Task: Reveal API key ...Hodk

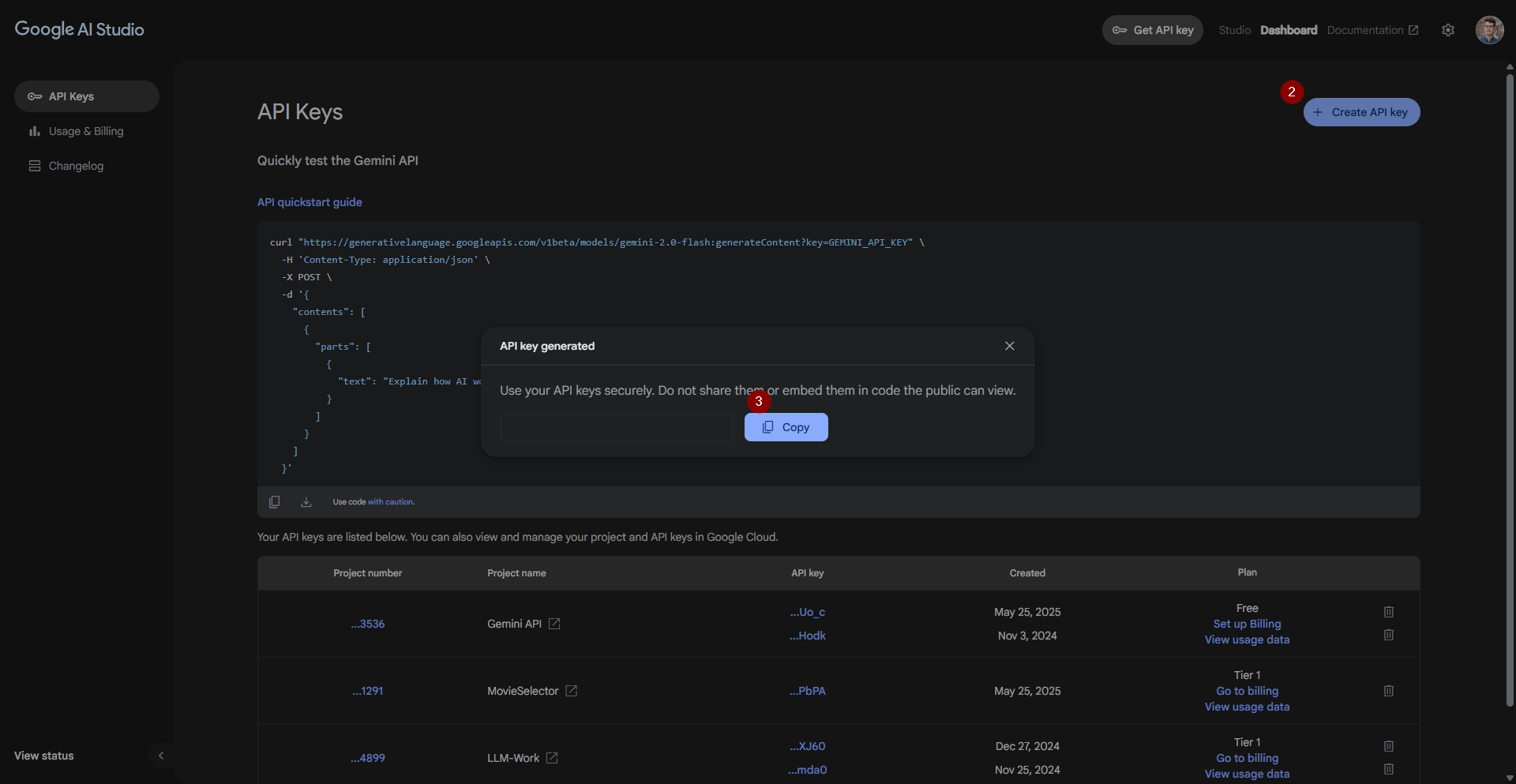Action: (x=808, y=636)
